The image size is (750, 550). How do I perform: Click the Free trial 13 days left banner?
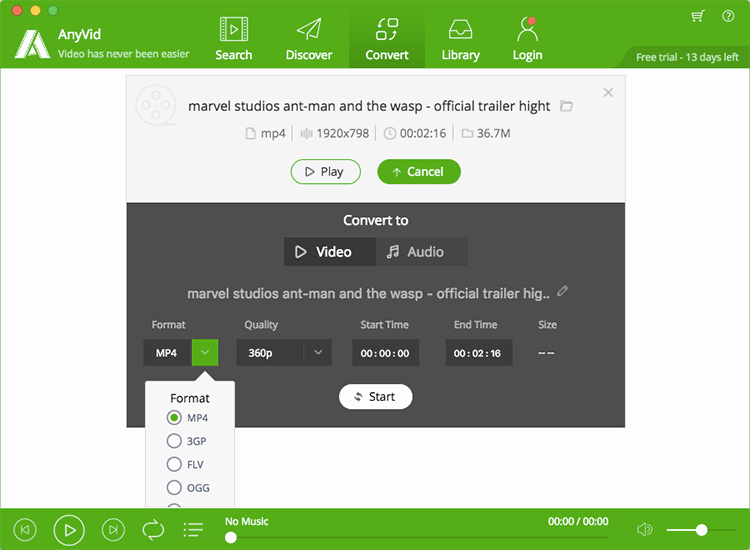[687, 57]
